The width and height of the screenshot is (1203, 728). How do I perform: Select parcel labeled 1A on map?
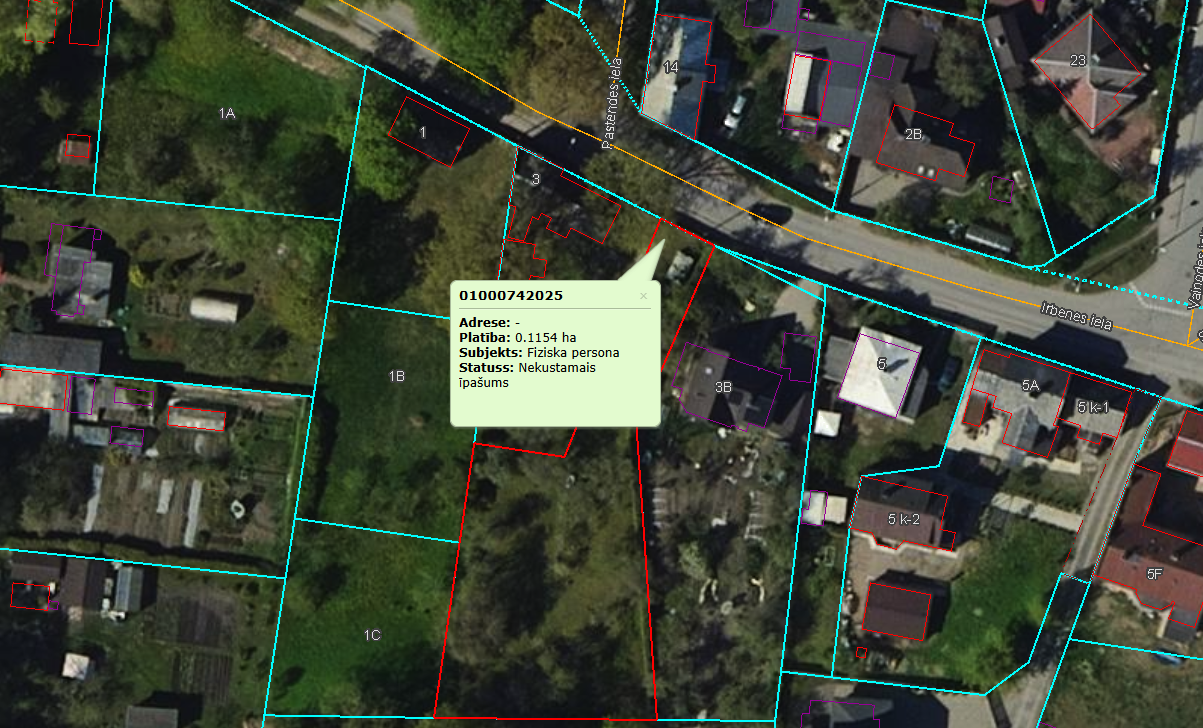[x=227, y=113]
